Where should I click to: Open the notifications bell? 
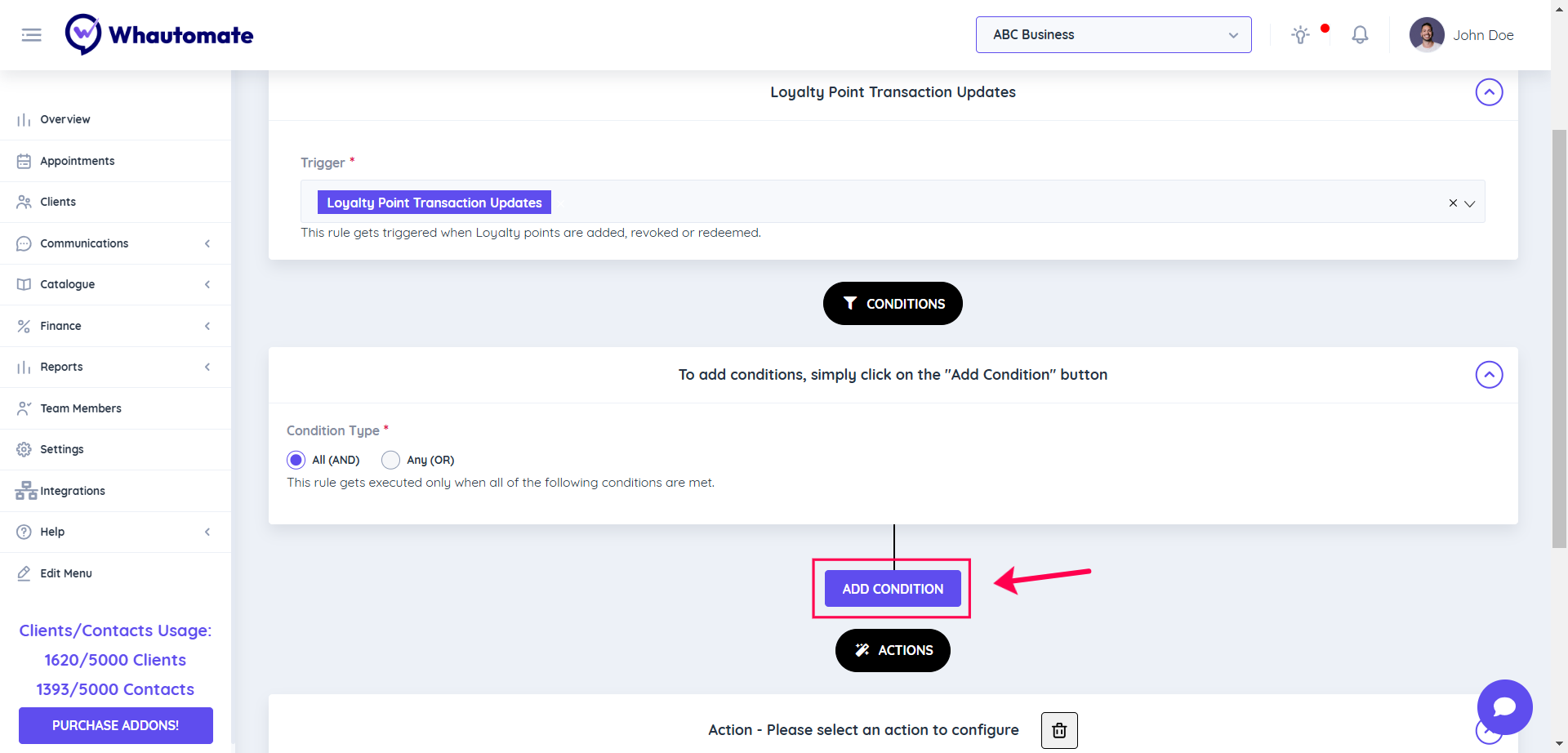pos(1360,35)
